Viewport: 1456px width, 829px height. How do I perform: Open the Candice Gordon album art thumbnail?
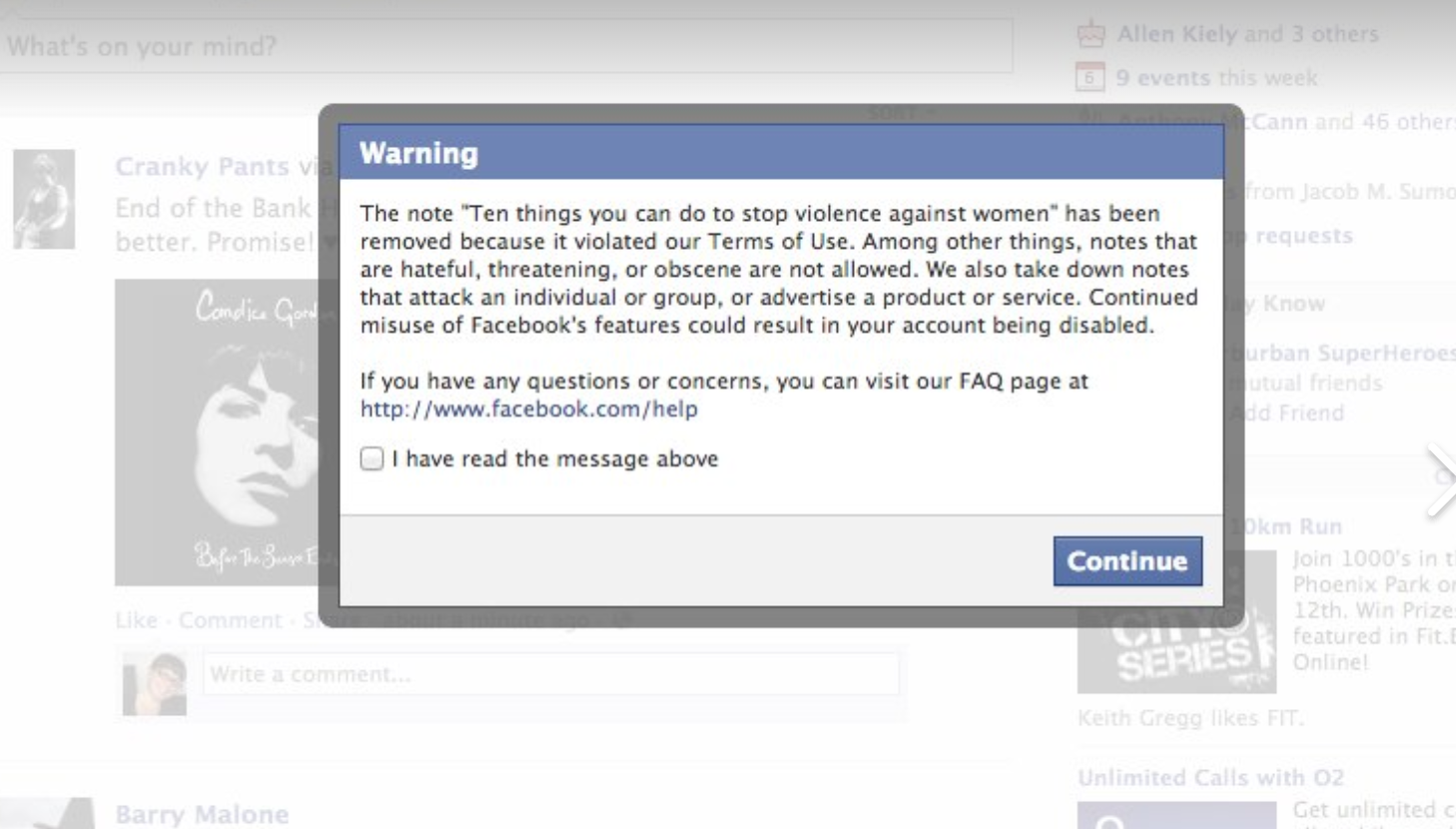[227, 431]
